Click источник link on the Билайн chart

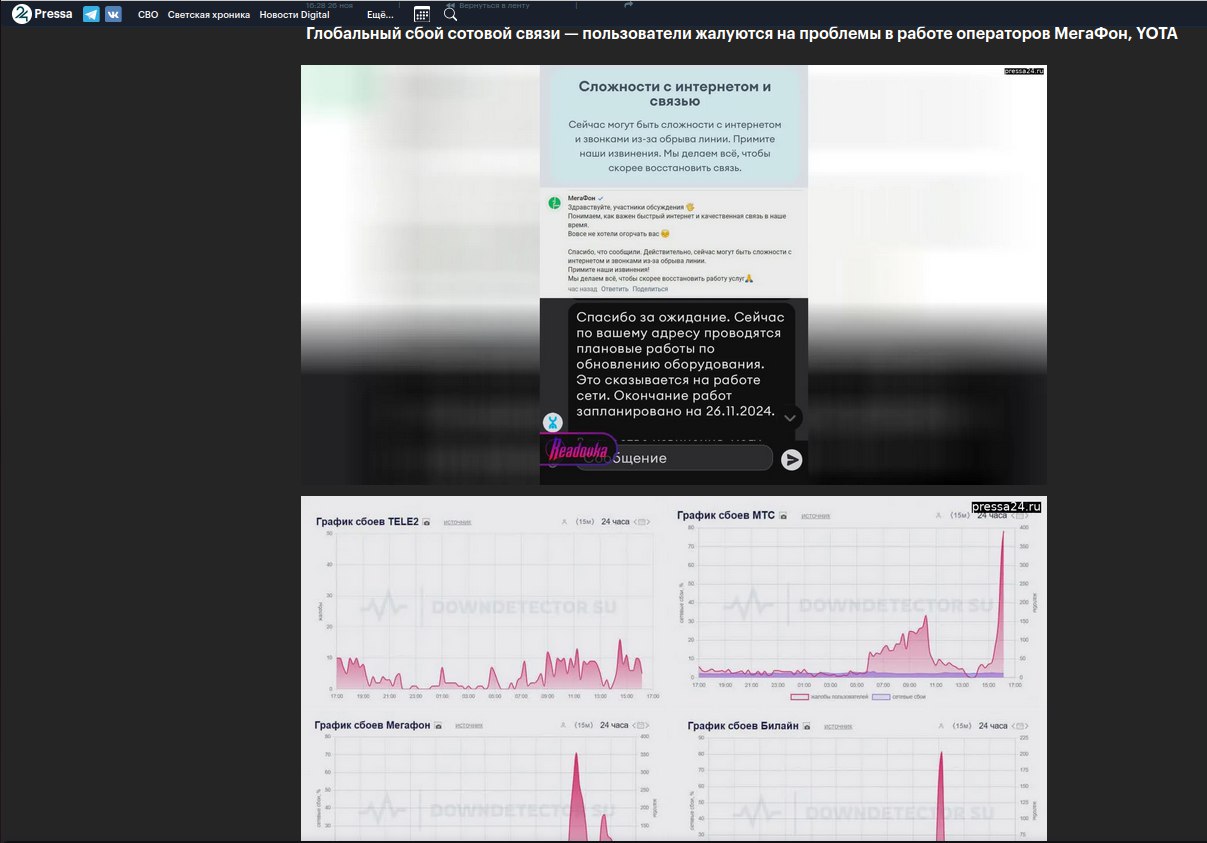point(838,726)
